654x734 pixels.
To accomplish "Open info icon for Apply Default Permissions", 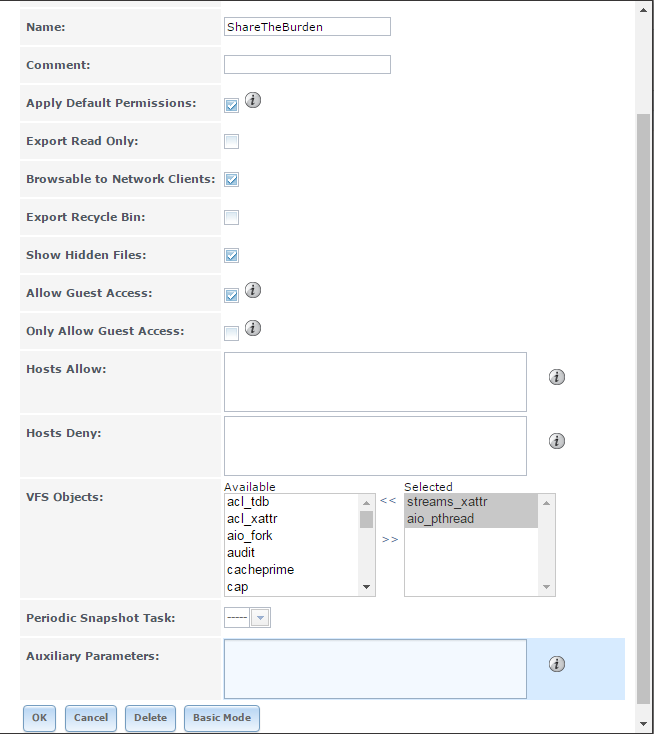I will click(x=253, y=100).
